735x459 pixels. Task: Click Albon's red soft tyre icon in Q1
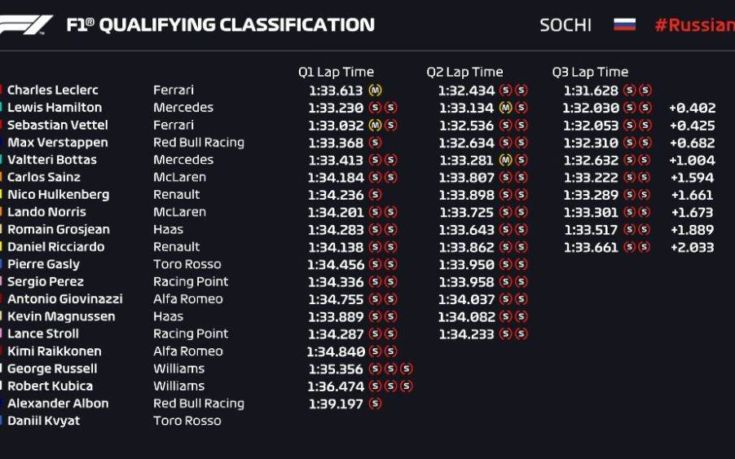click(375, 404)
